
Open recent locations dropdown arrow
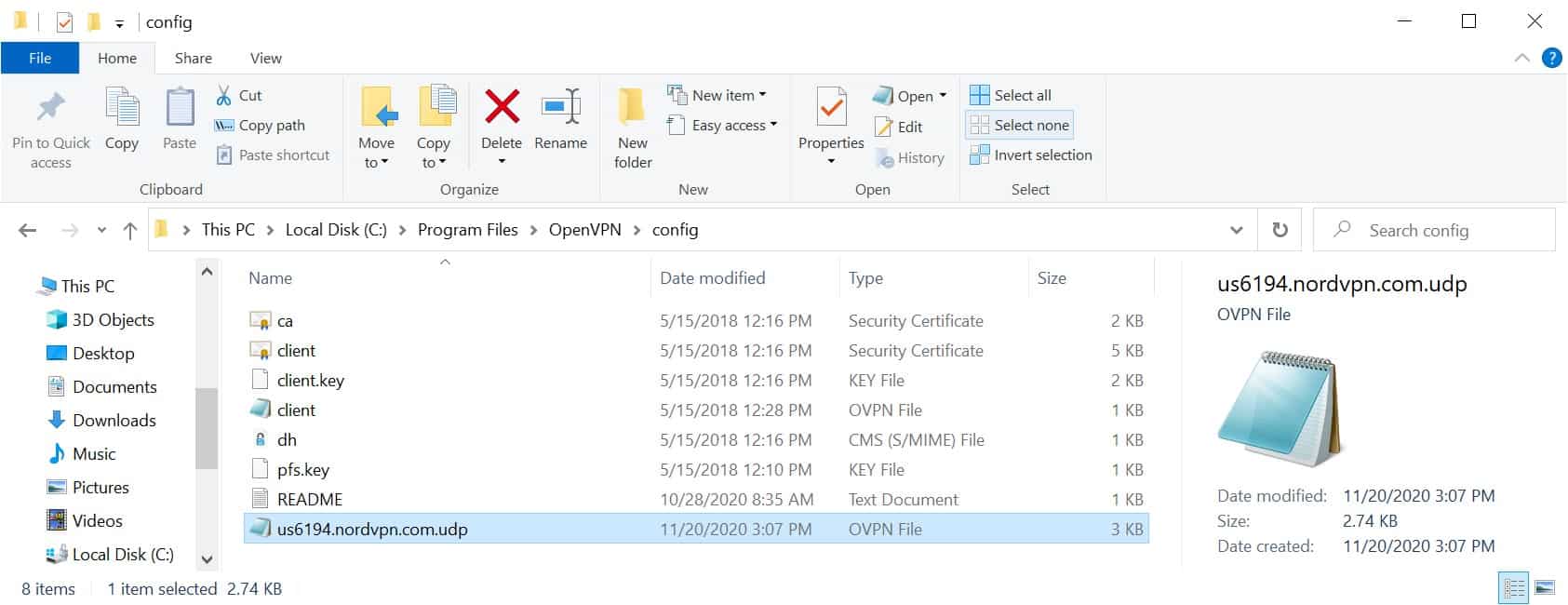coord(101,230)
